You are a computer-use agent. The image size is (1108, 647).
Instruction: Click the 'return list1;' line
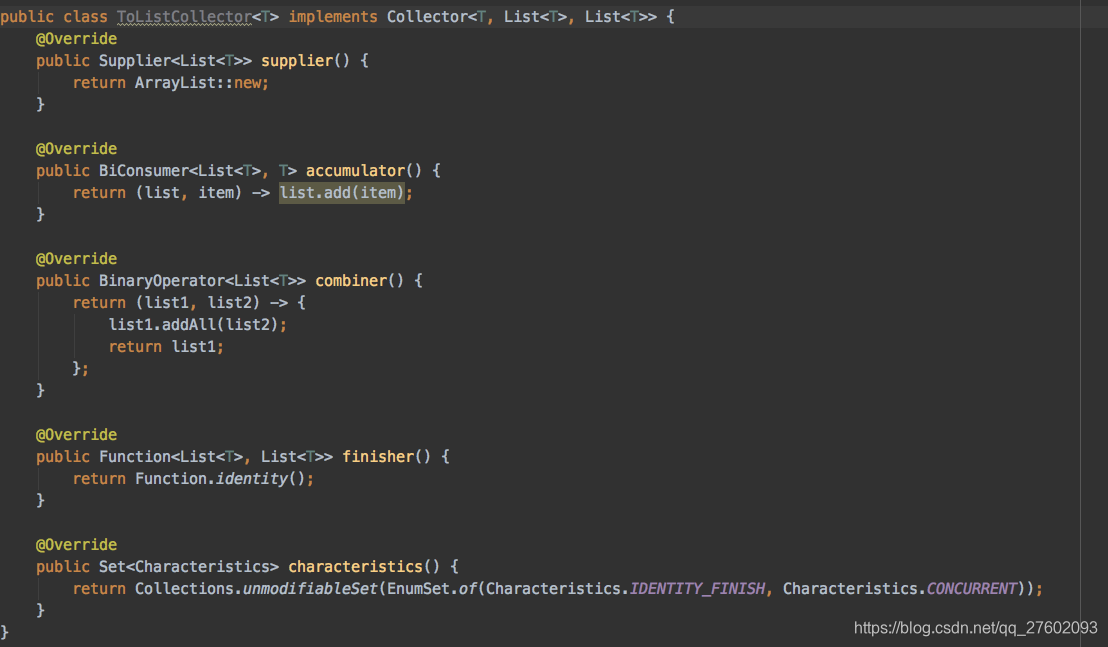tap(166, 346)
